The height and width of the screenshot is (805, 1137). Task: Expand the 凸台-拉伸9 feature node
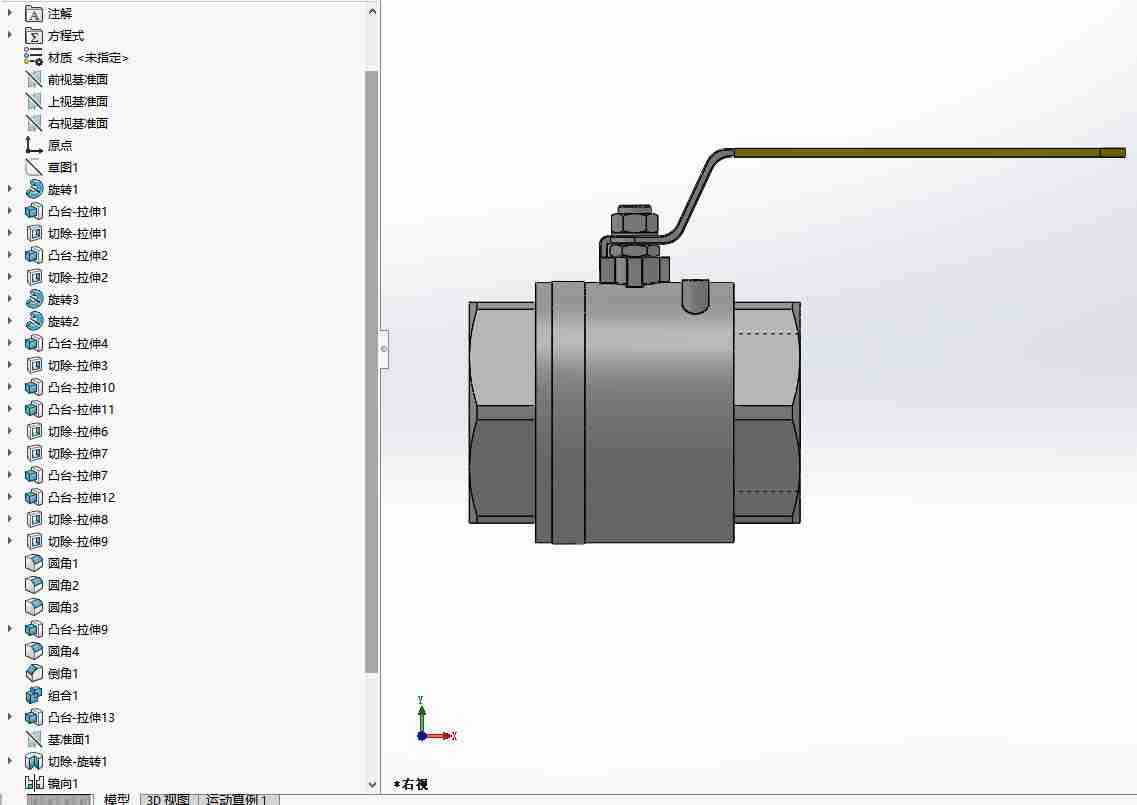pos(9,629)
